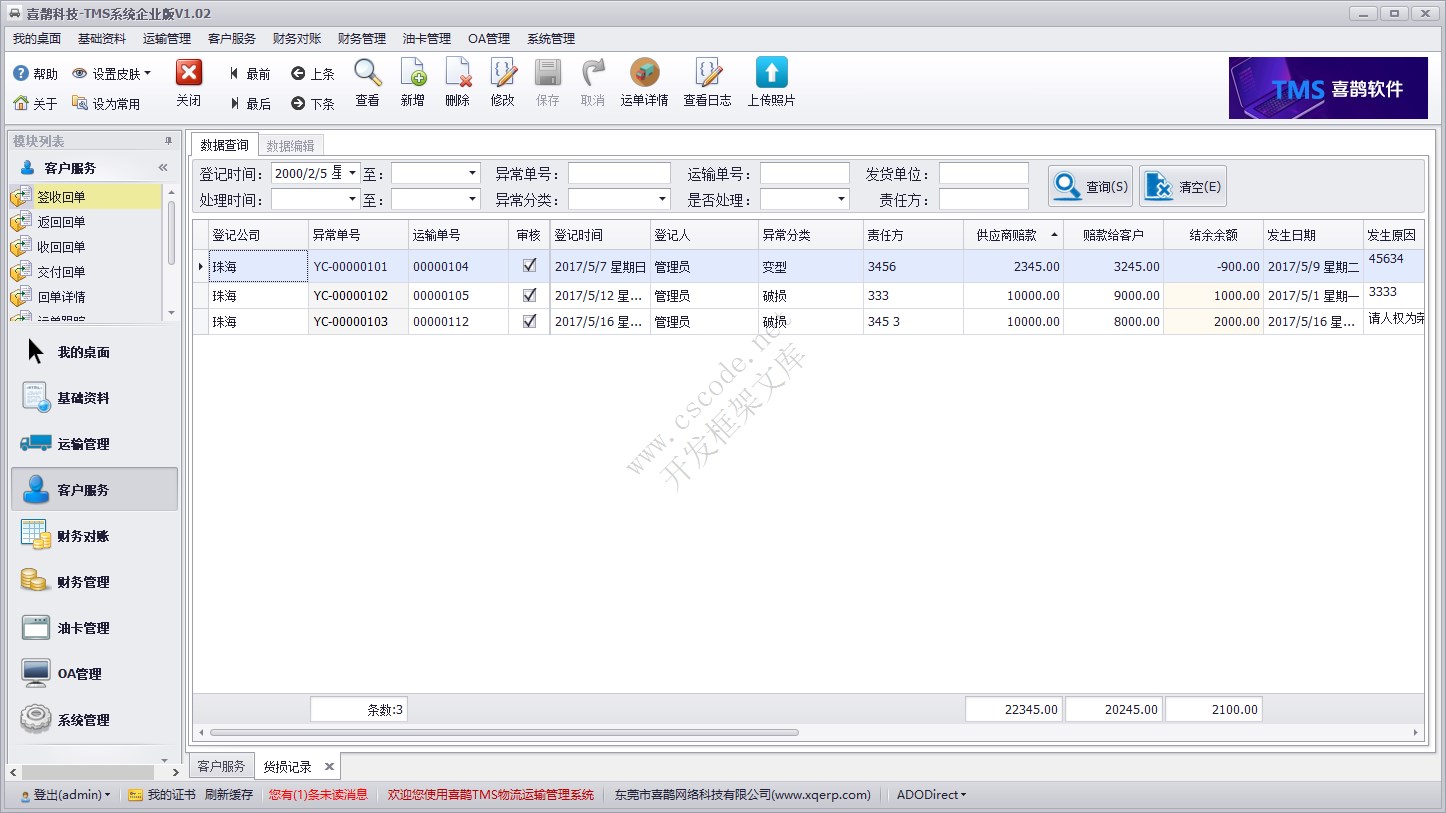Click the 查询(S) search button
Viewport: 1446px width, 813px height.
tap(1090, 186)
